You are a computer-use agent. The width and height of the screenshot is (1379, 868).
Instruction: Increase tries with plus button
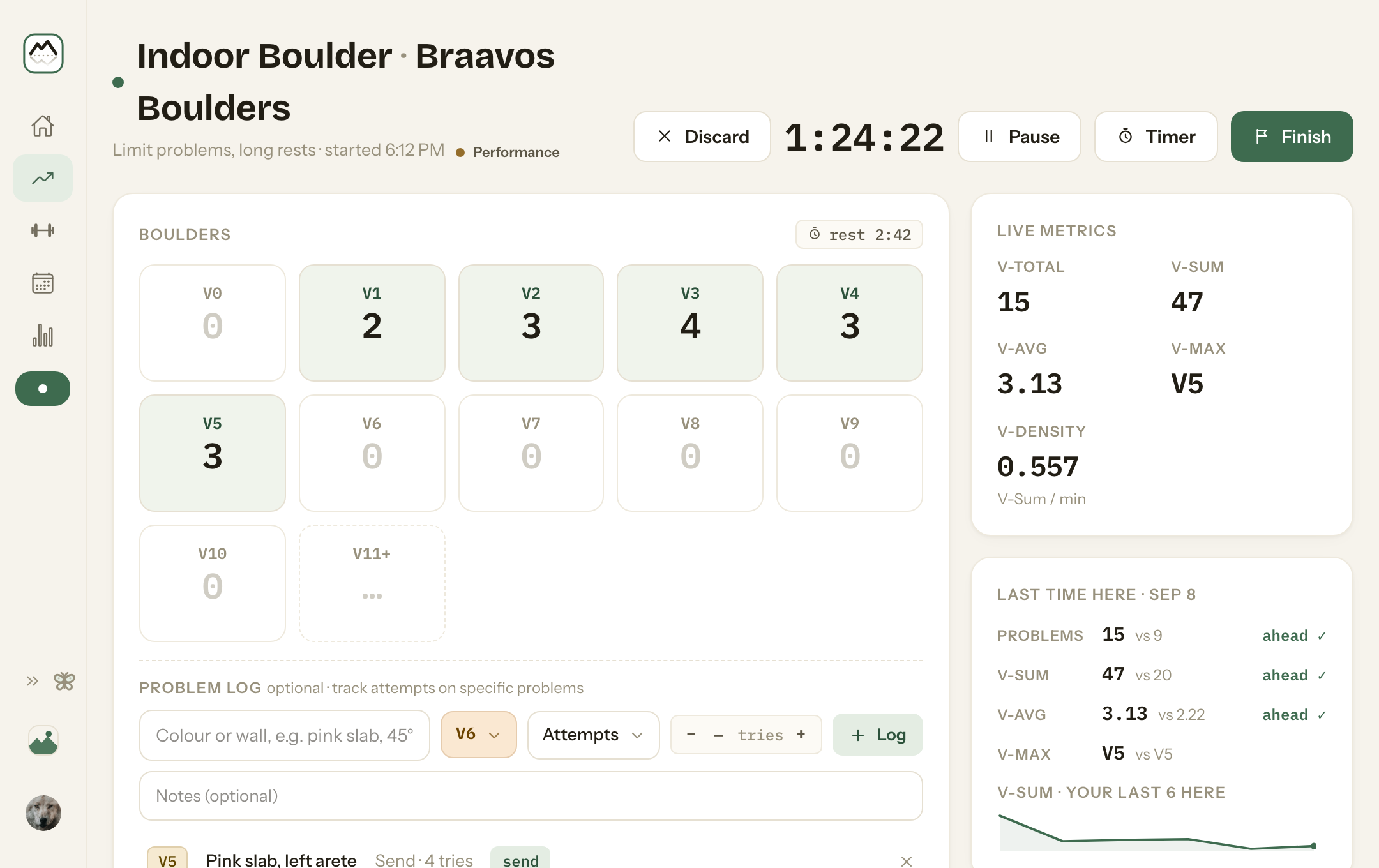pyautogui.click(x=801, y=735)
